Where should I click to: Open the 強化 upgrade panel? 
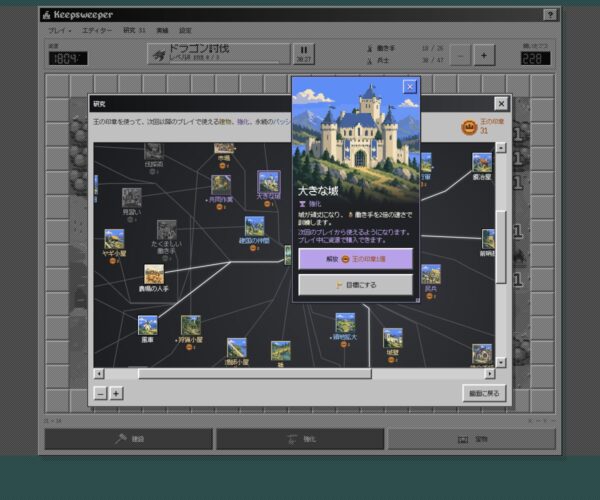coord(300,439)
